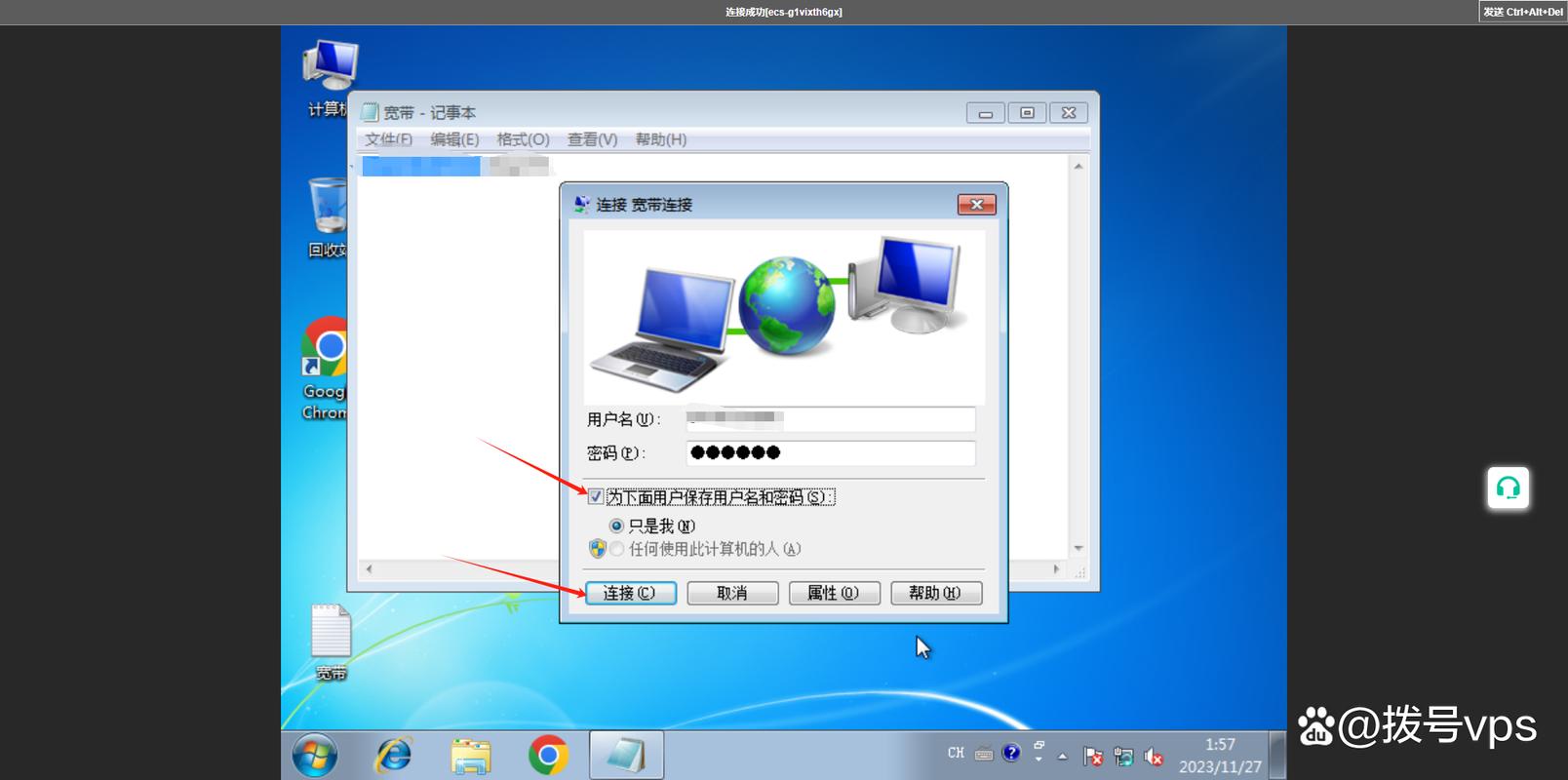Close the 连接 宽带连接 dialog
Viewport: 1568px width, 780px height.
976,204
